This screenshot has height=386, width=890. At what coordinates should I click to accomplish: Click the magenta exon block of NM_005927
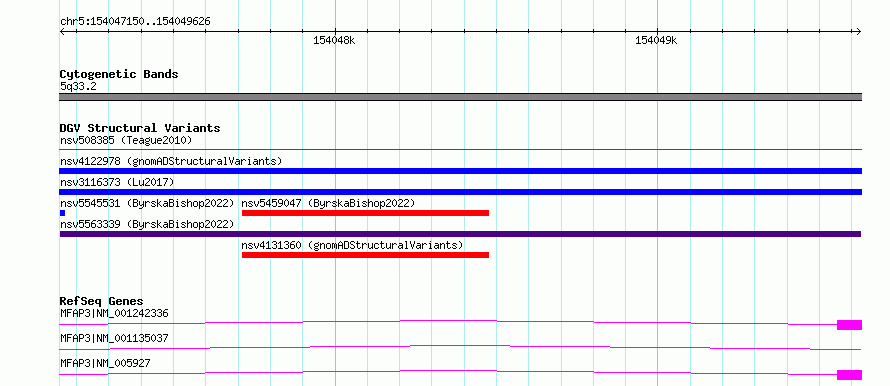[849, 375]
